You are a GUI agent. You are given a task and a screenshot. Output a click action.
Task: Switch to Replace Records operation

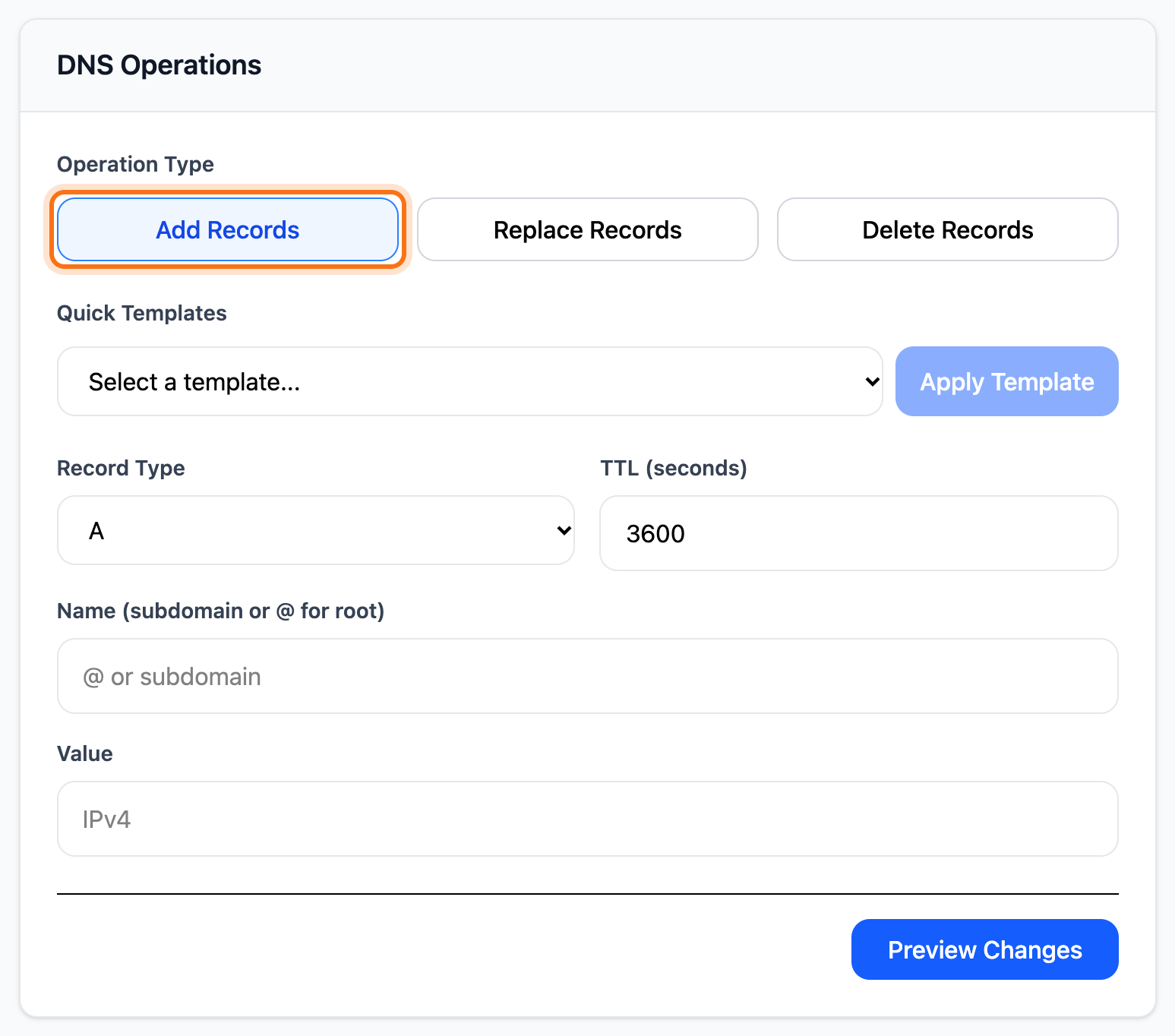click(588, 229)
